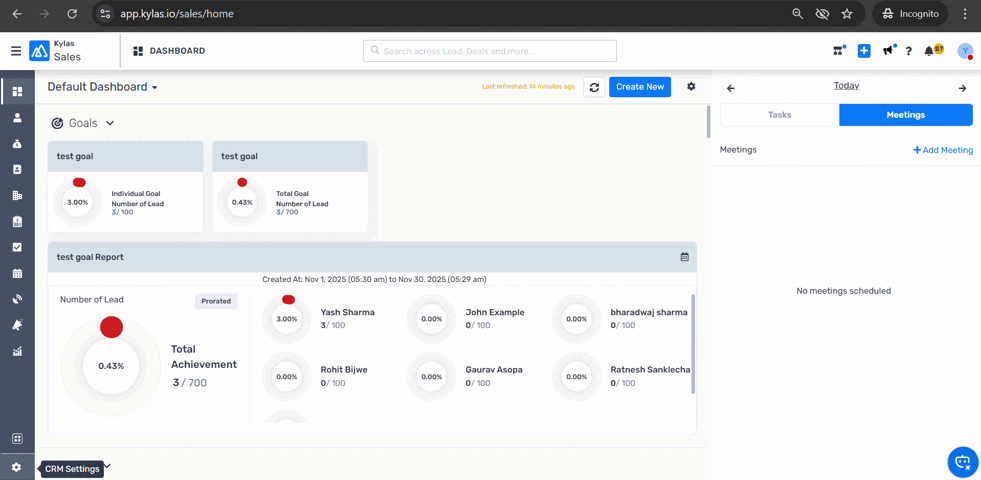Go to the next day arrow
The image size is (981, 480).
(x=962, y=88)
